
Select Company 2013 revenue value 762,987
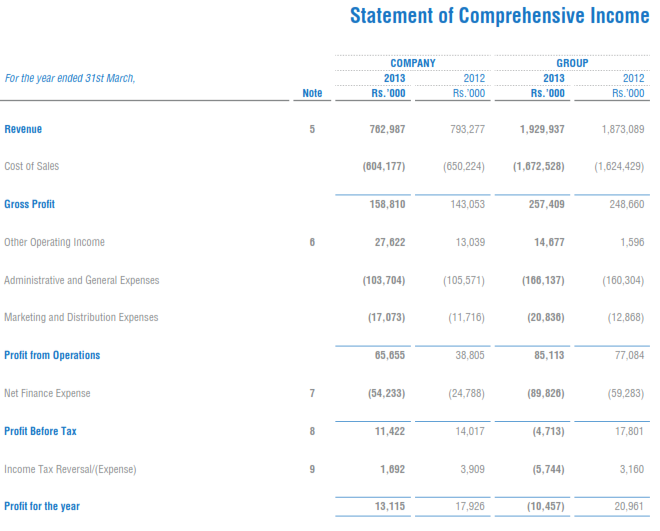(x=387, y=129)
